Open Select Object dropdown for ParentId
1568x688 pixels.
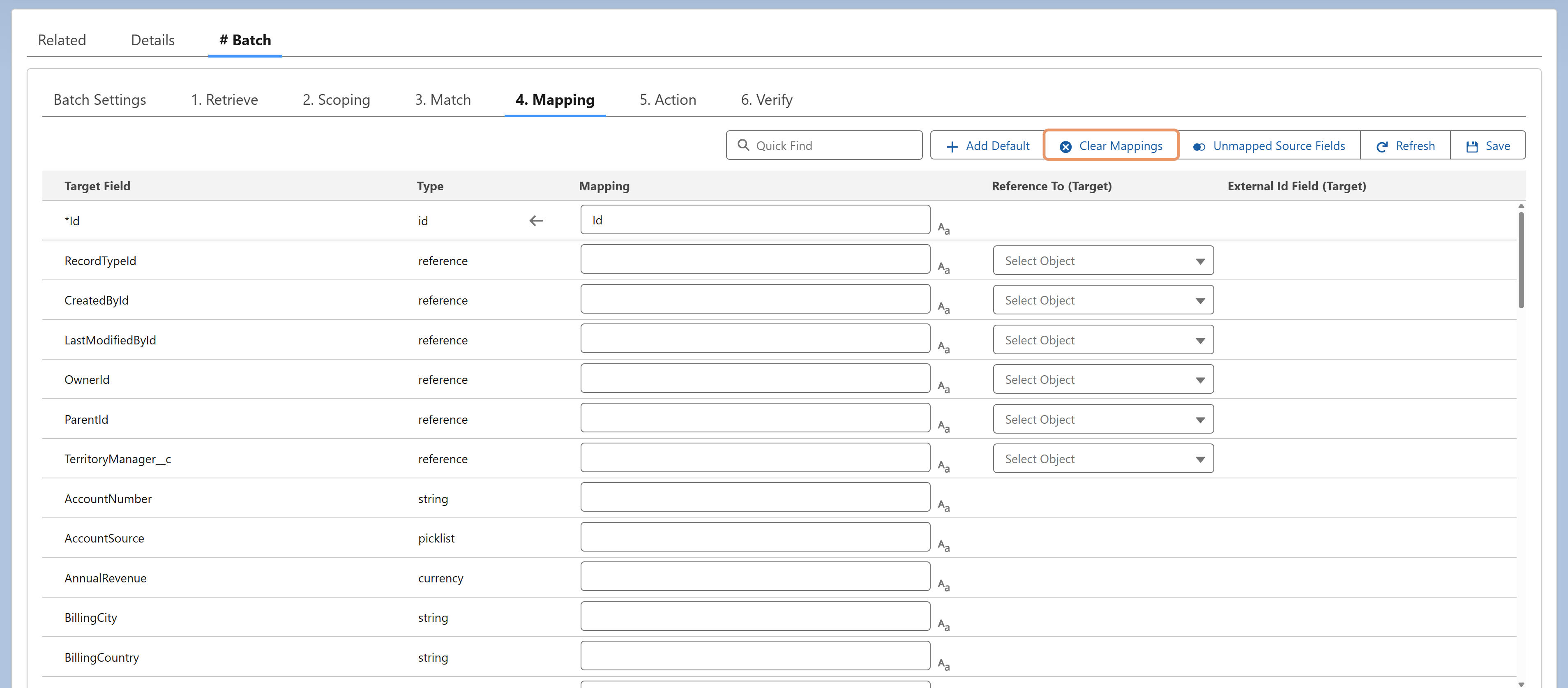(x=1103, y=419)
